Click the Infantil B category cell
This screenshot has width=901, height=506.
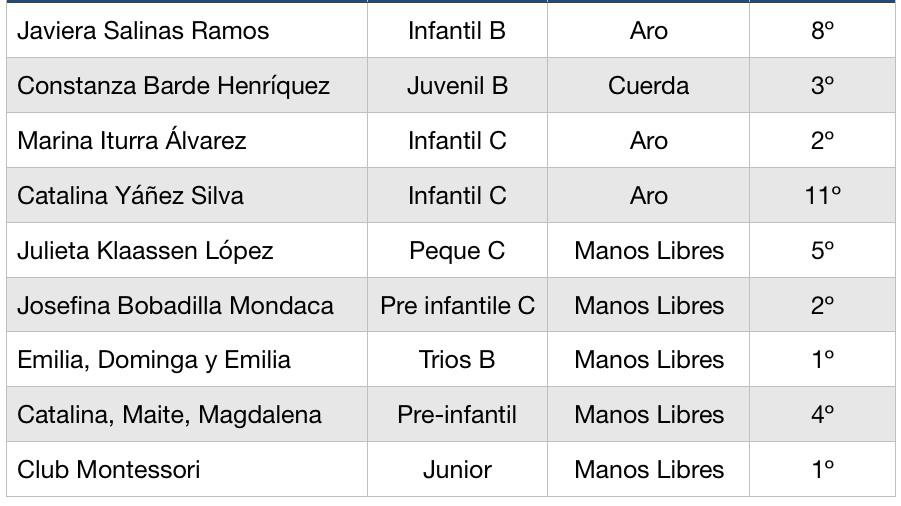457,30
